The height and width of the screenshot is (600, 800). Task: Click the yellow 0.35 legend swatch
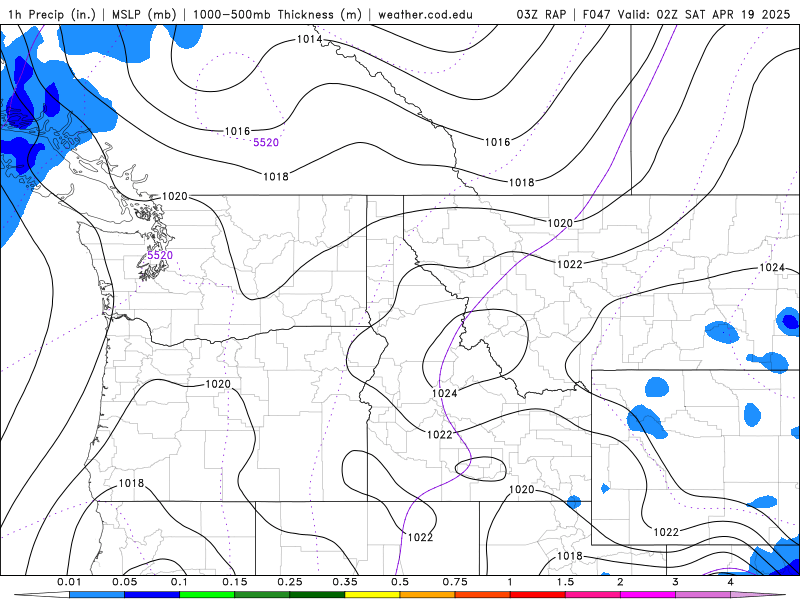pos(372,595)
